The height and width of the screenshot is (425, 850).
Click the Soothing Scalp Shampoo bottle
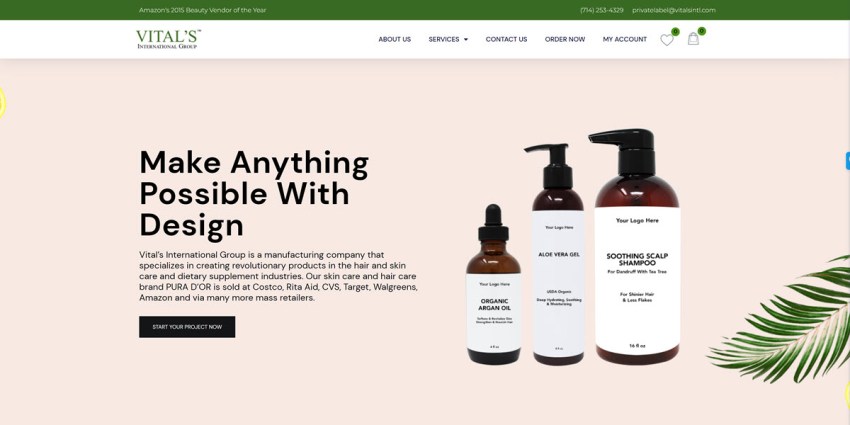pos(636,247)
